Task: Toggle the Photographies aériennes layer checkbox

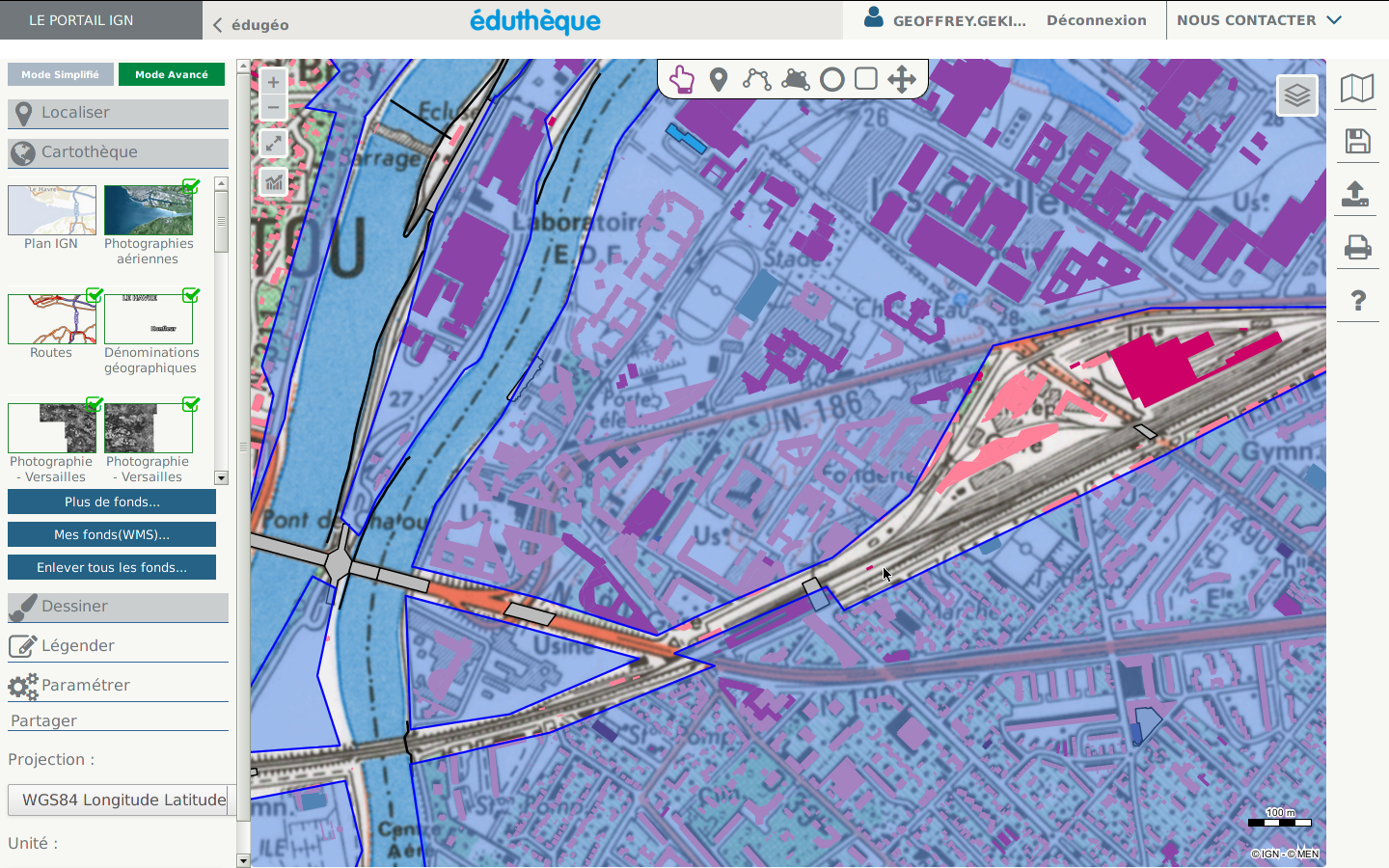Action: 191,186
